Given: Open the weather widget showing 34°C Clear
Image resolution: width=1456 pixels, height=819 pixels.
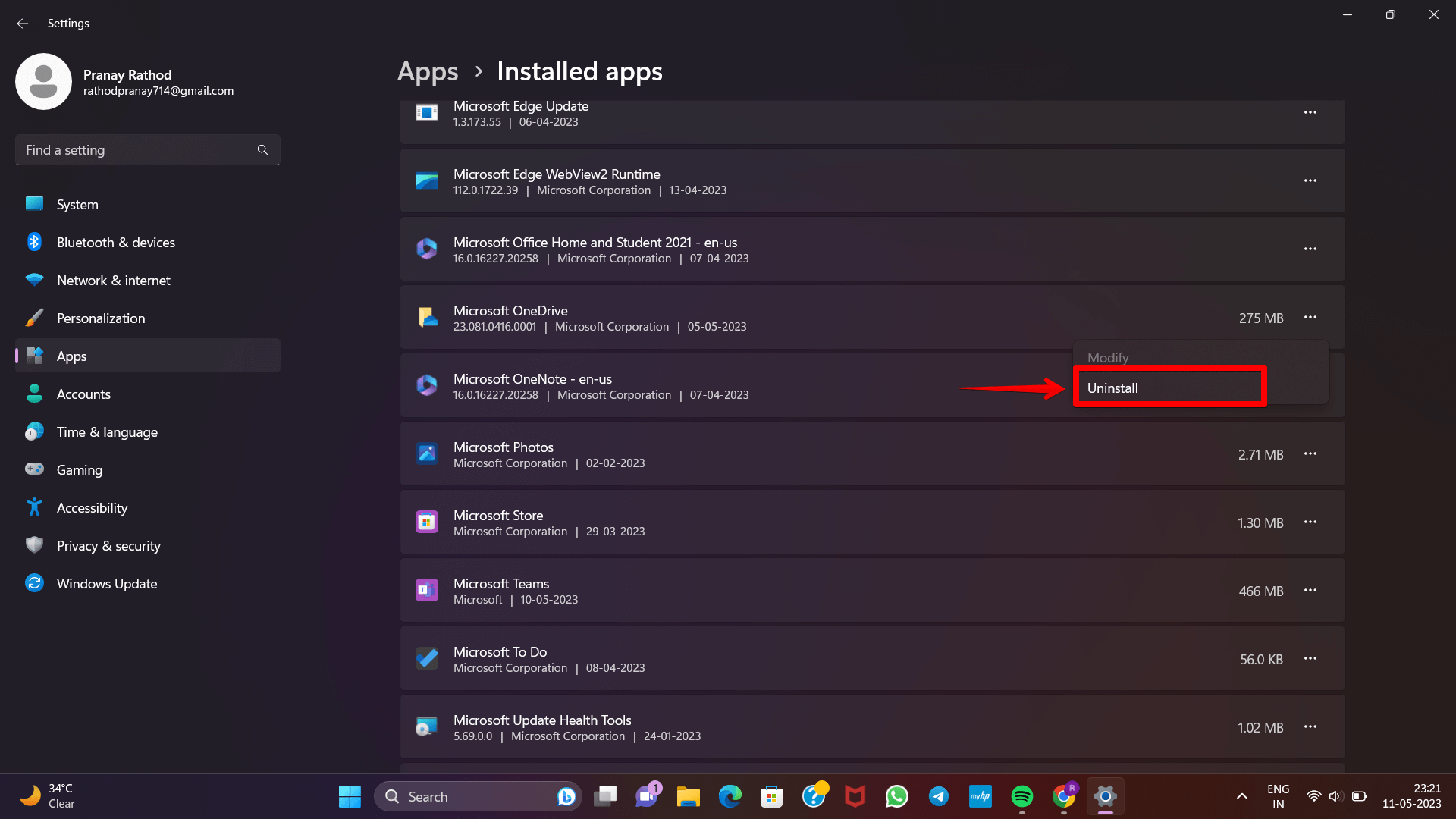Looking at the screenshot, I should point(49,796).
